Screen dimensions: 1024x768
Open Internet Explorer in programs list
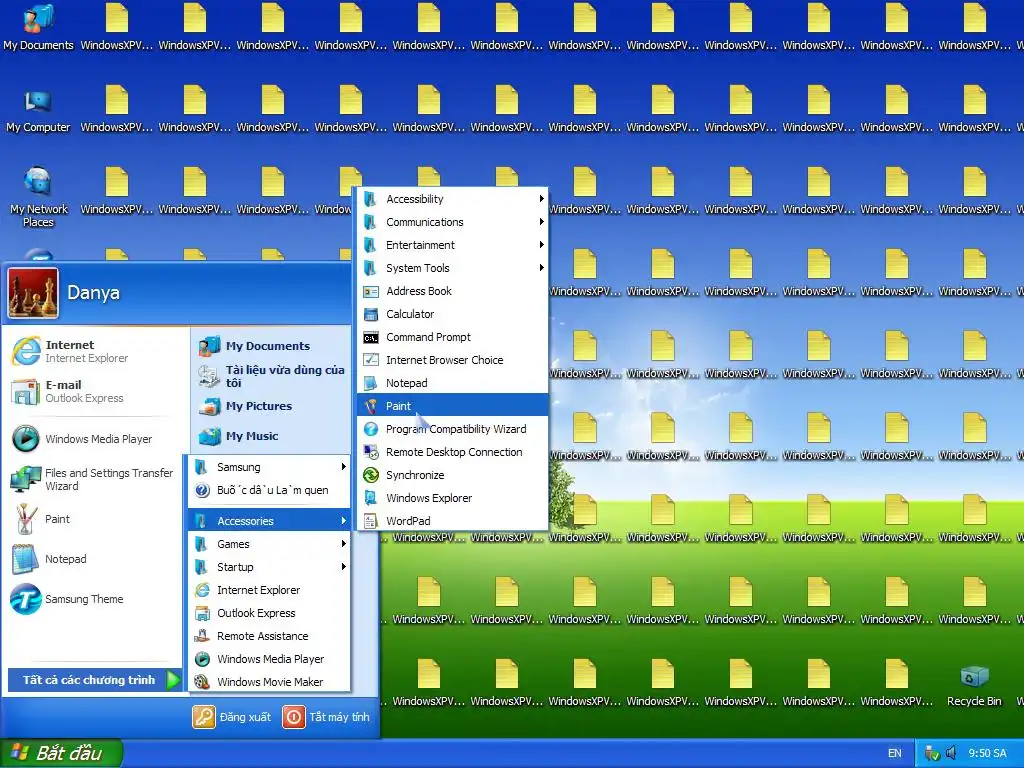(269, 590)
